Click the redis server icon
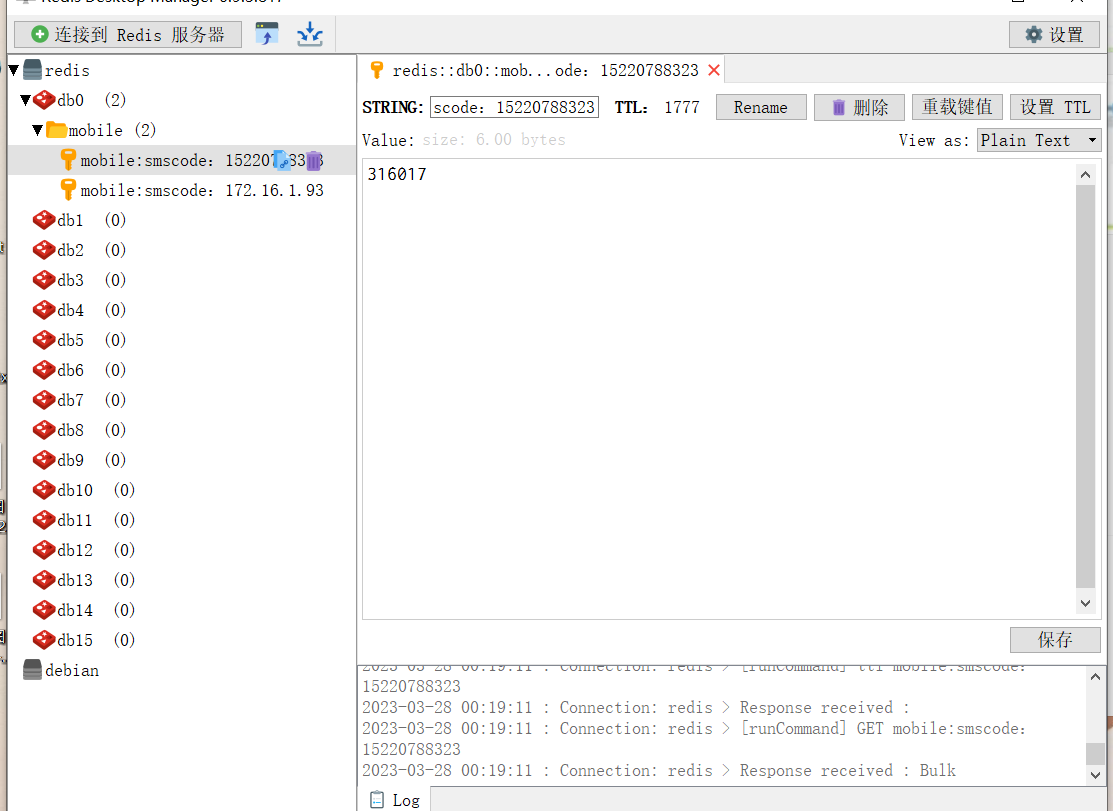Screen dimensions: 1113x811 pos(33,70)
